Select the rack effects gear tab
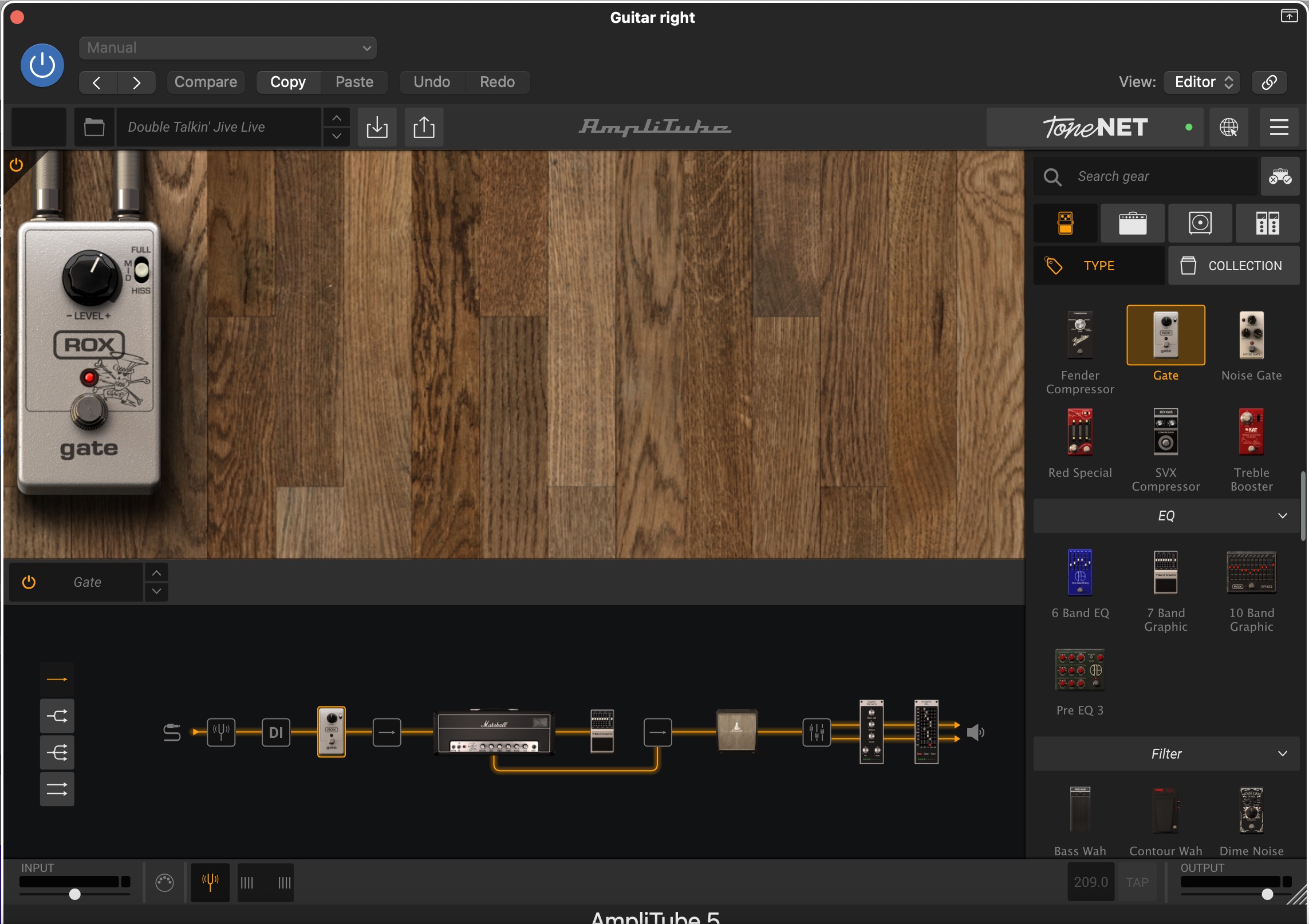The image size is (1309, 924). [1268, 223]
